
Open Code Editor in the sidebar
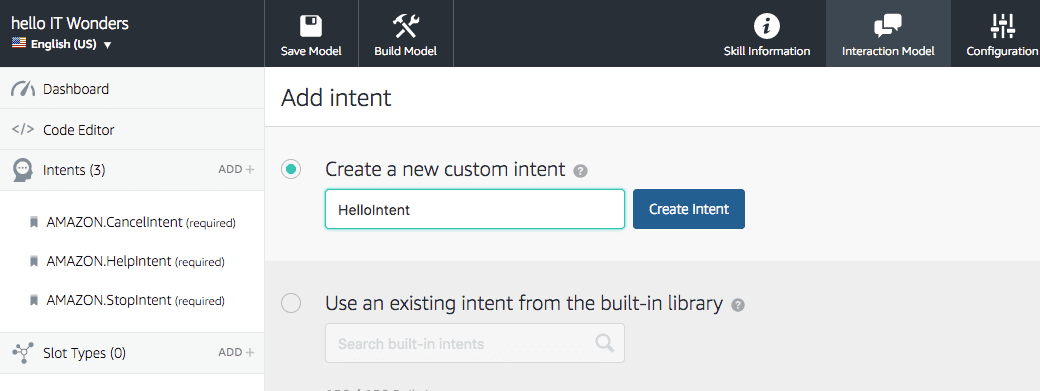click(132, 129)
